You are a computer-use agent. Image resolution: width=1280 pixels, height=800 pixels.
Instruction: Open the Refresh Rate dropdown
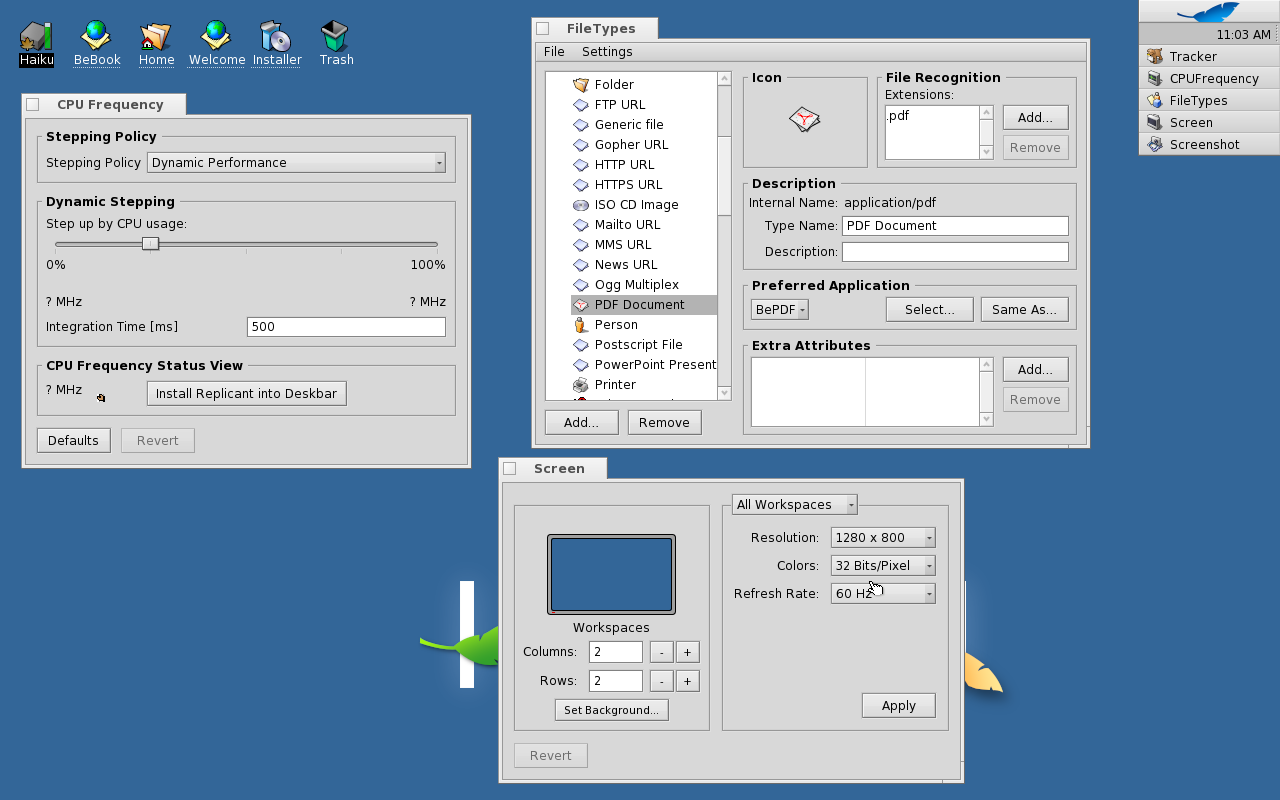click(883, 594)
